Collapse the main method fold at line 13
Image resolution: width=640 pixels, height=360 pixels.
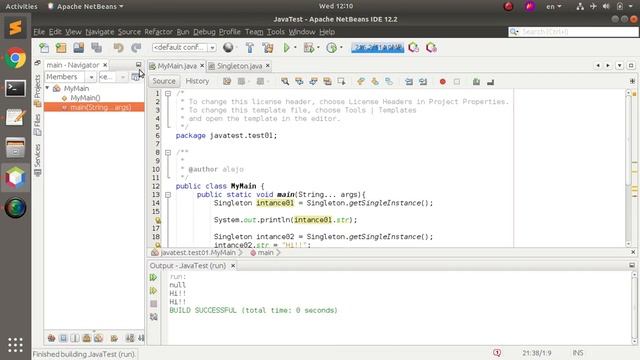[x=168, y=195]
